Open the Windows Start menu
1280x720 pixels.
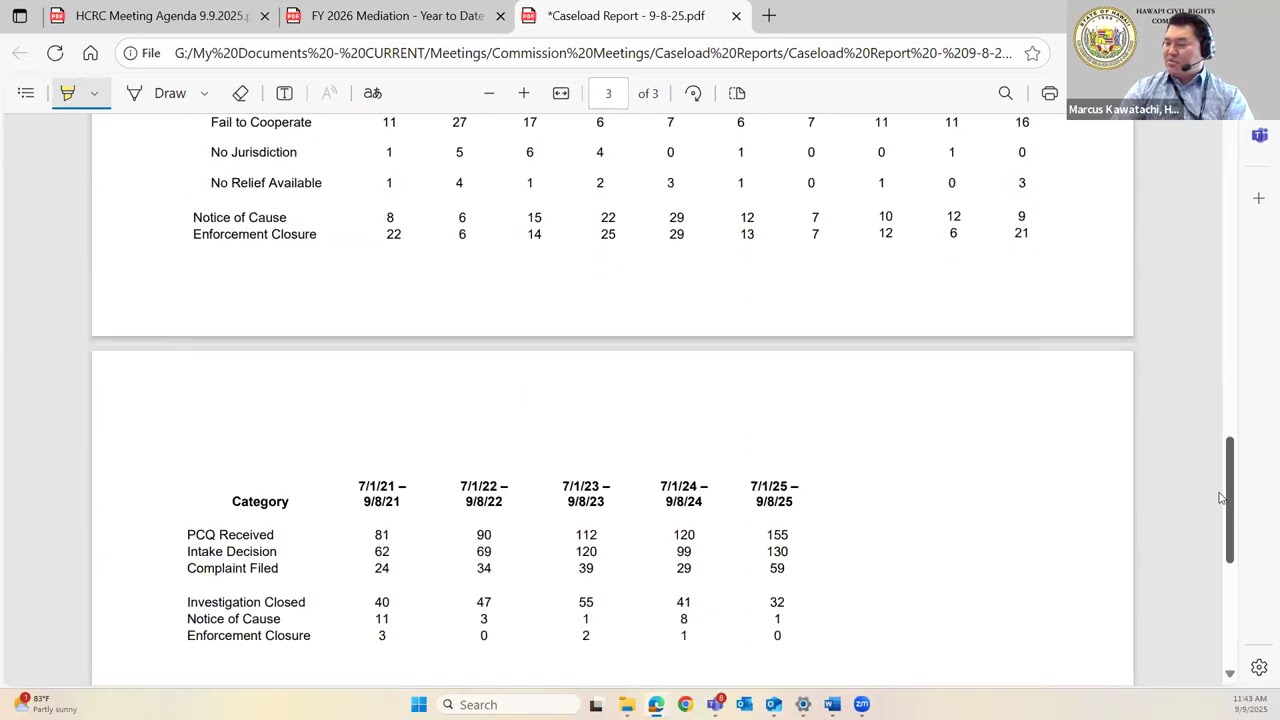pyautogui.click(x=419, y=704)
